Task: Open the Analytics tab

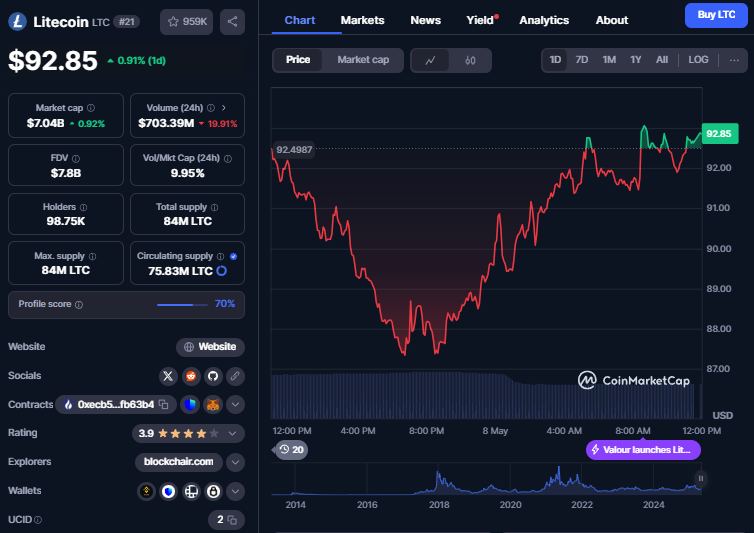Action: [544, 20]
